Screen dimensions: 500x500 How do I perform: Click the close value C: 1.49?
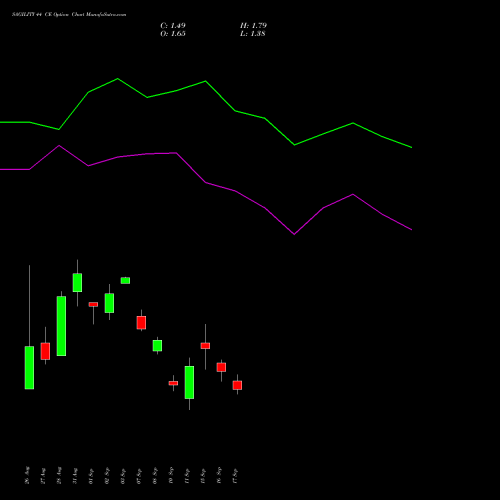[173, 26]
